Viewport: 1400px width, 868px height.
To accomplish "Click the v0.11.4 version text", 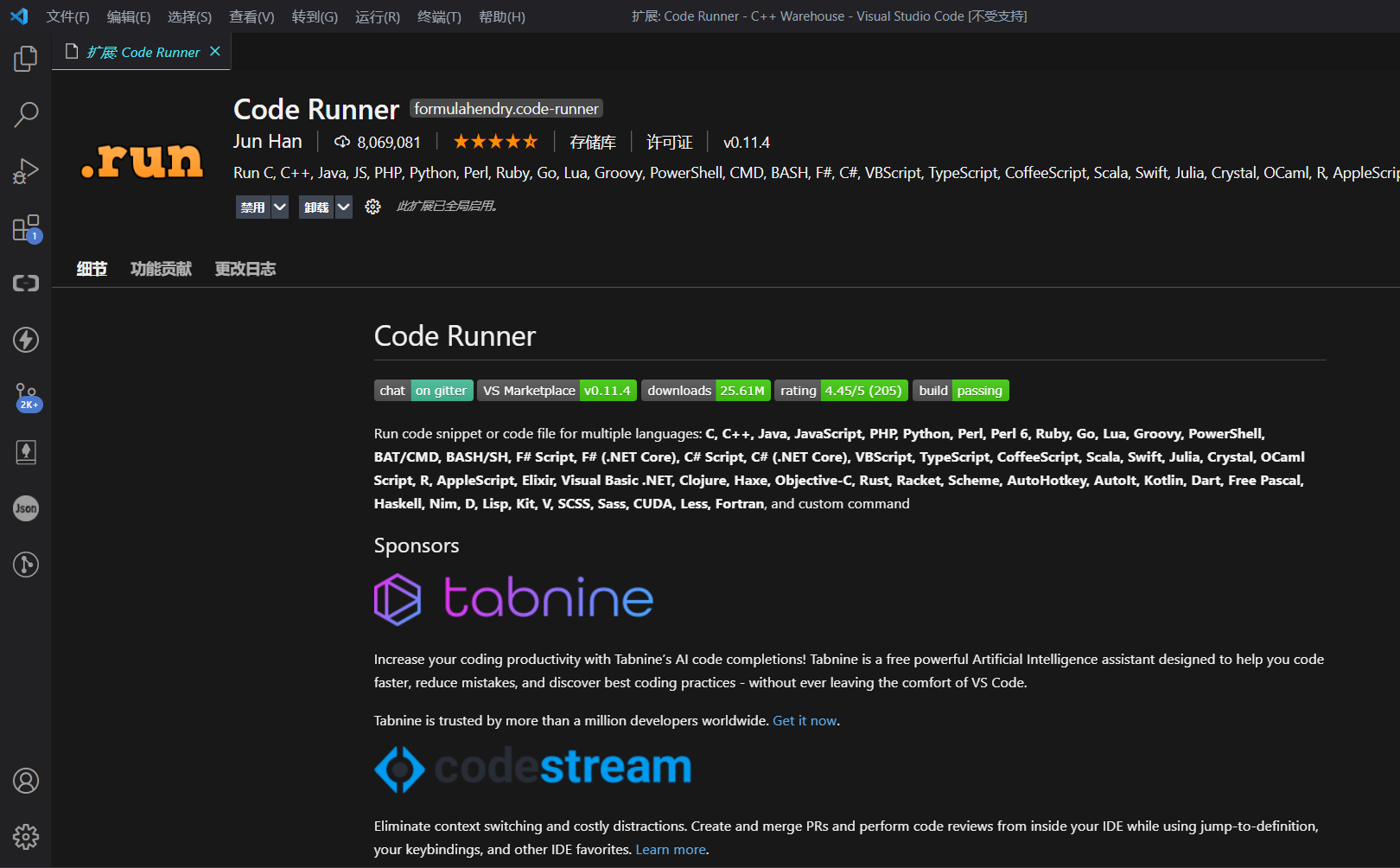I will (747, 142).
